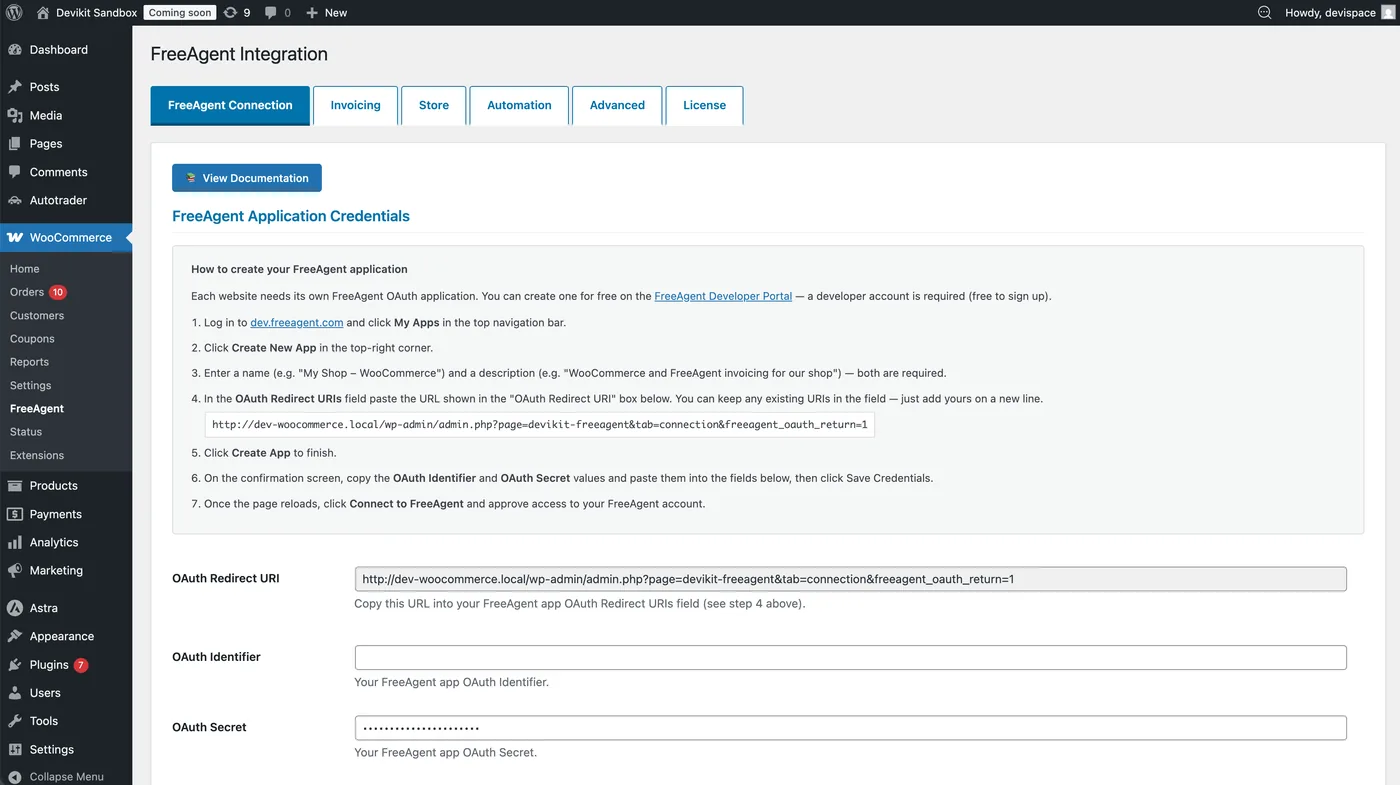Click the OAuth Identifier input field

pos(850,657)
